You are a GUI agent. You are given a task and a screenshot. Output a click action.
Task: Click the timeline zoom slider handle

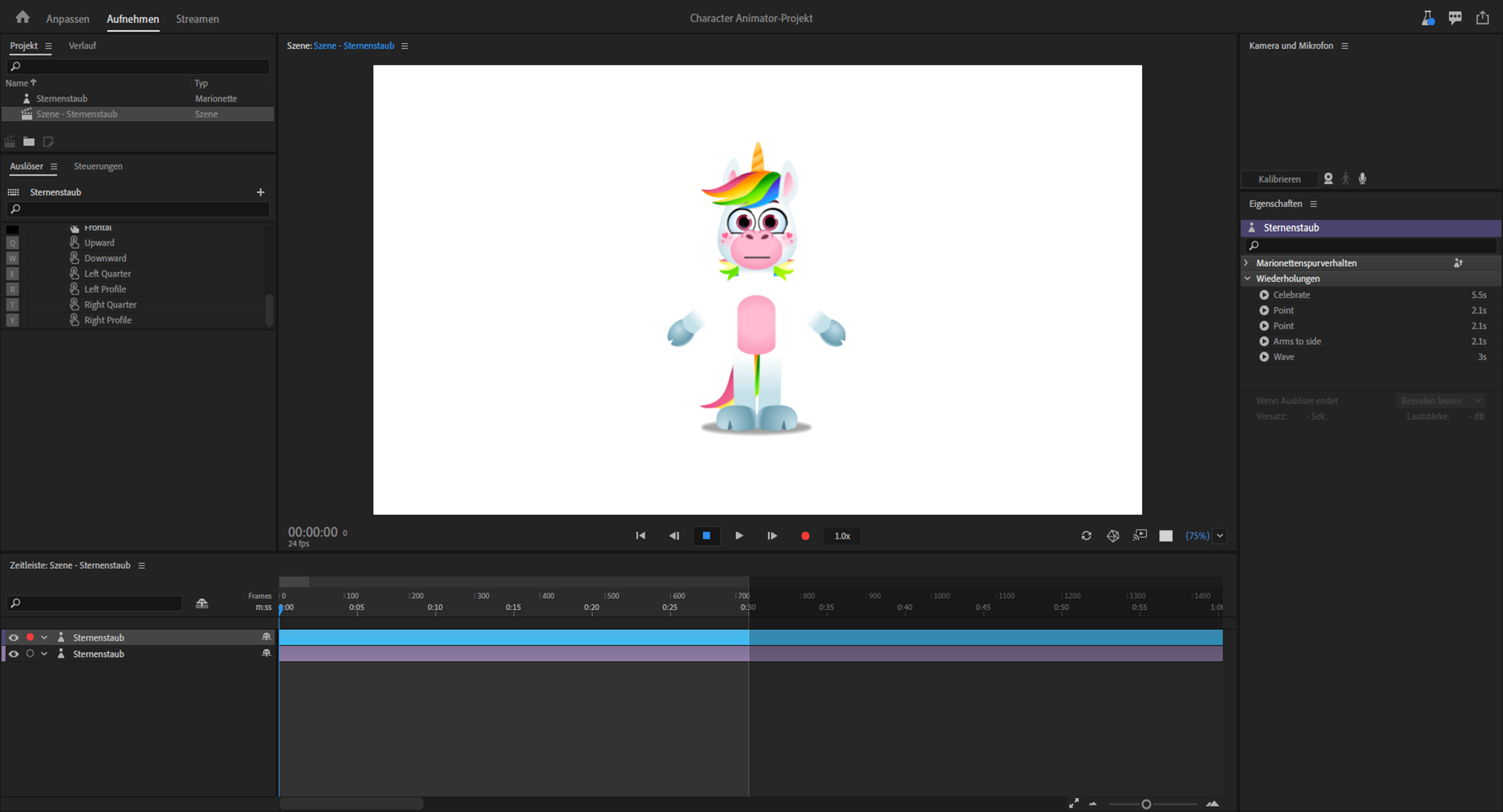click(1146, 804)
